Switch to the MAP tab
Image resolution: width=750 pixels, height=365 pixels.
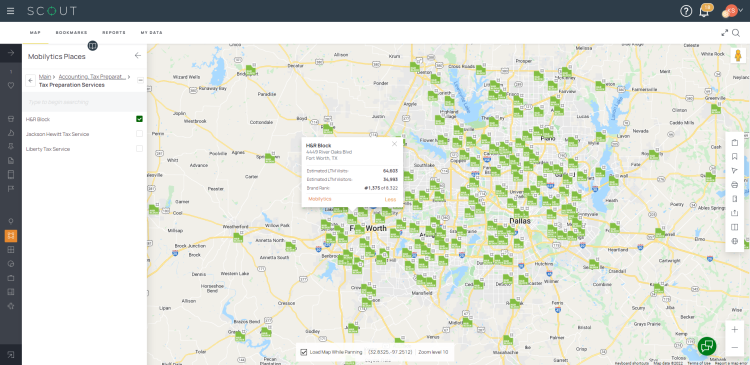click(x=35, y=33)
